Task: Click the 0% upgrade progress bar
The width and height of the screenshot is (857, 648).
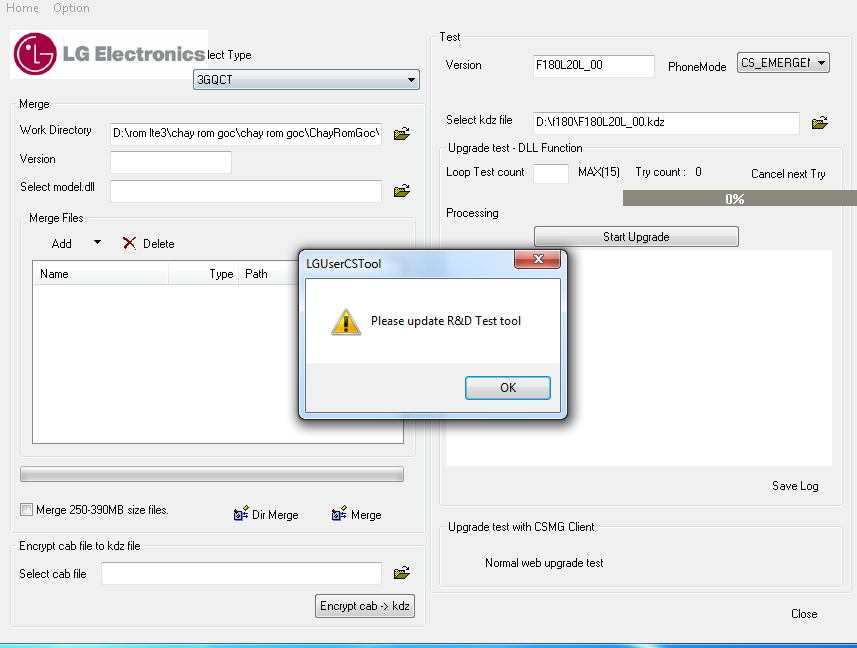Action: (740, 198)
